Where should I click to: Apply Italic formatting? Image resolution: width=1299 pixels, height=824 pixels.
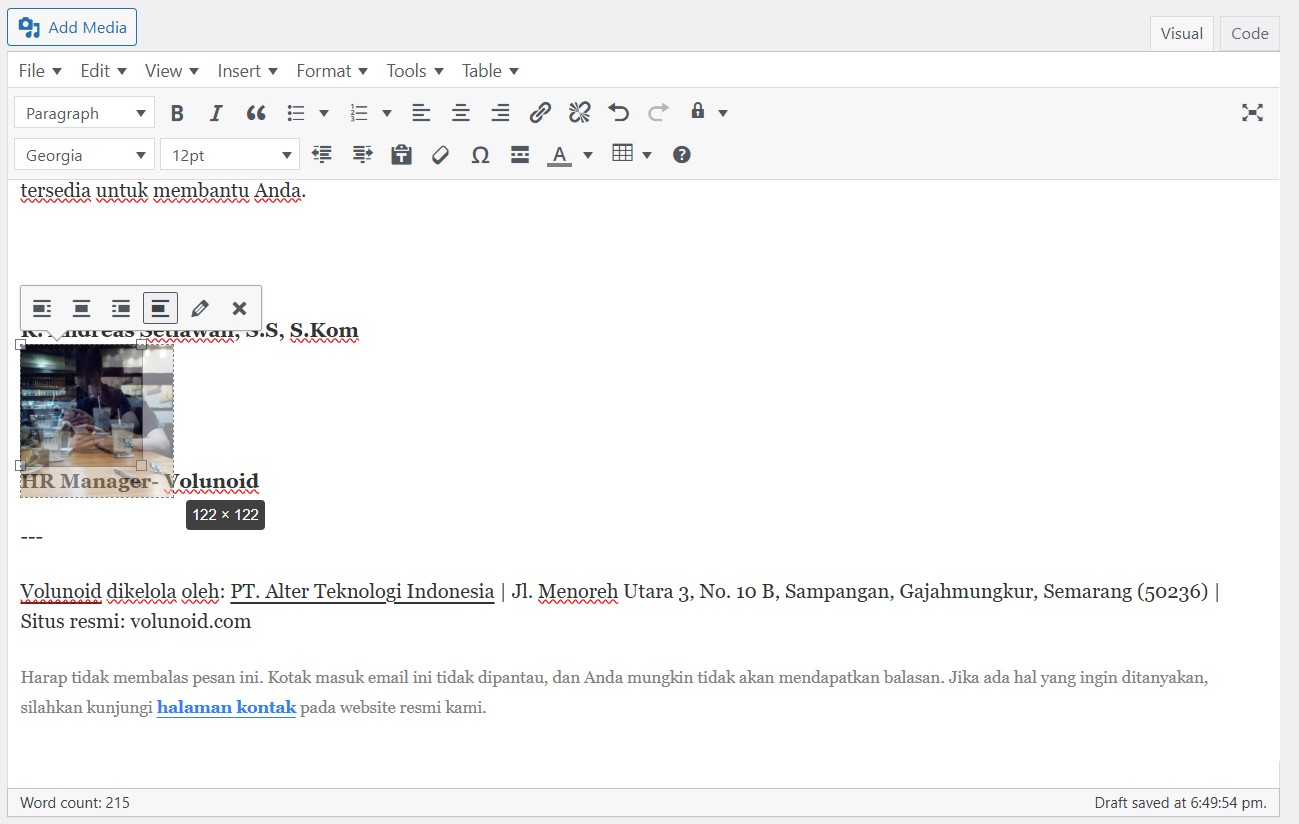[x=216, y=113]
